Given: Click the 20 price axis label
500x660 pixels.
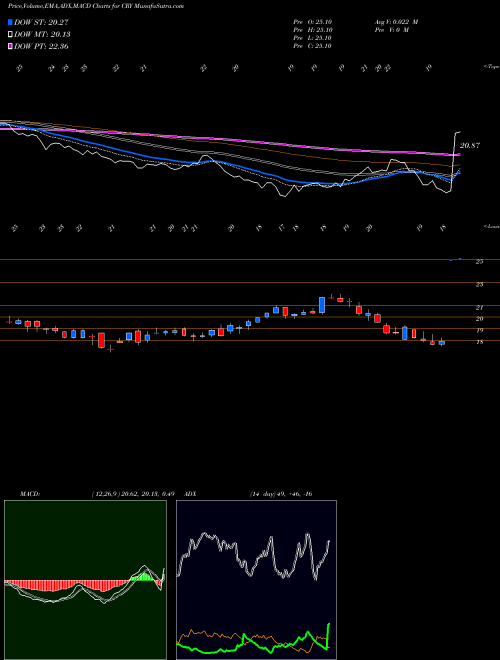Looking at the screenshot, I should point(479,319).
